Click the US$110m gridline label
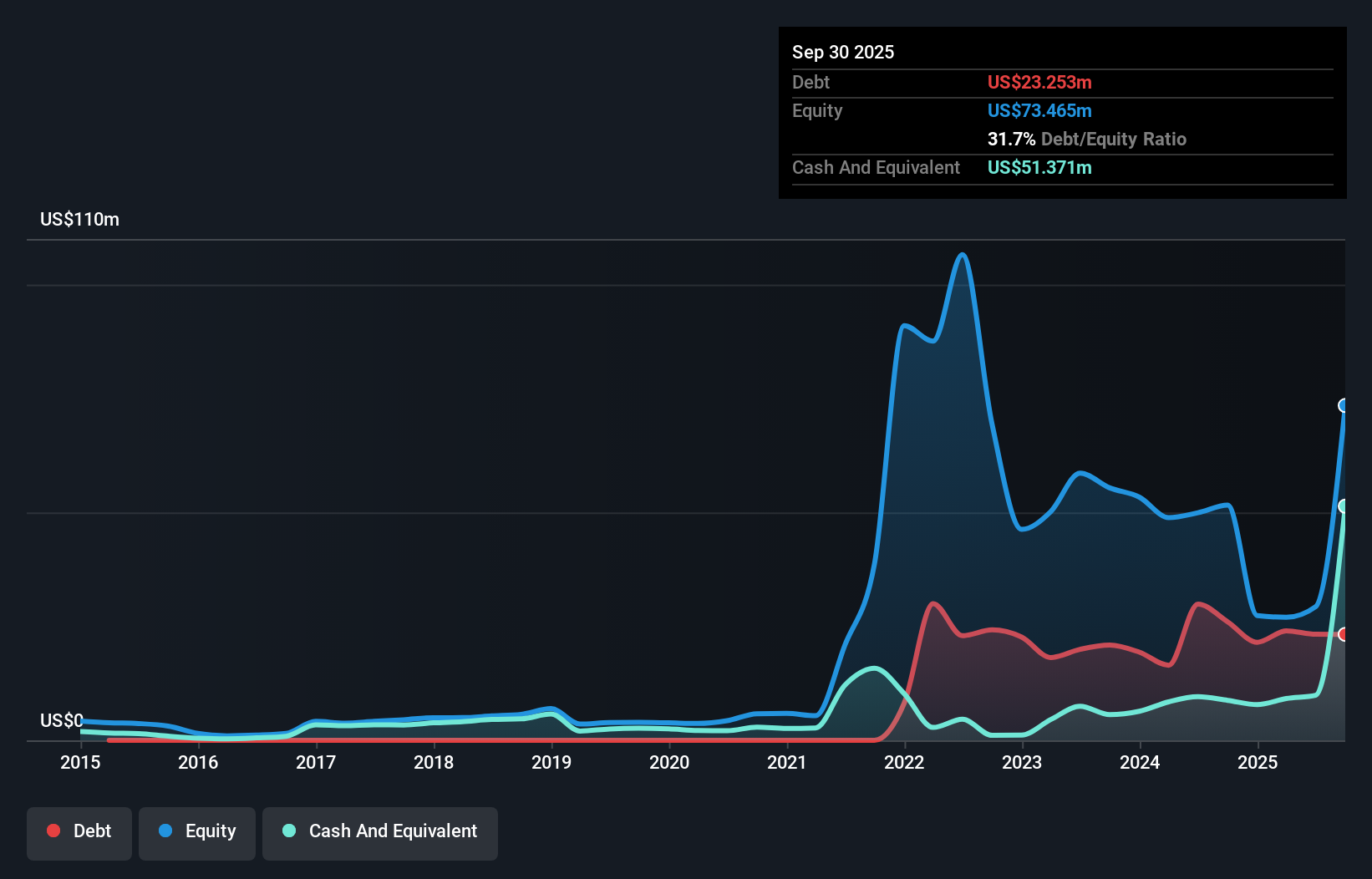Image resolution: width=1372 pixels, height=879 pixels. [79, 219]
